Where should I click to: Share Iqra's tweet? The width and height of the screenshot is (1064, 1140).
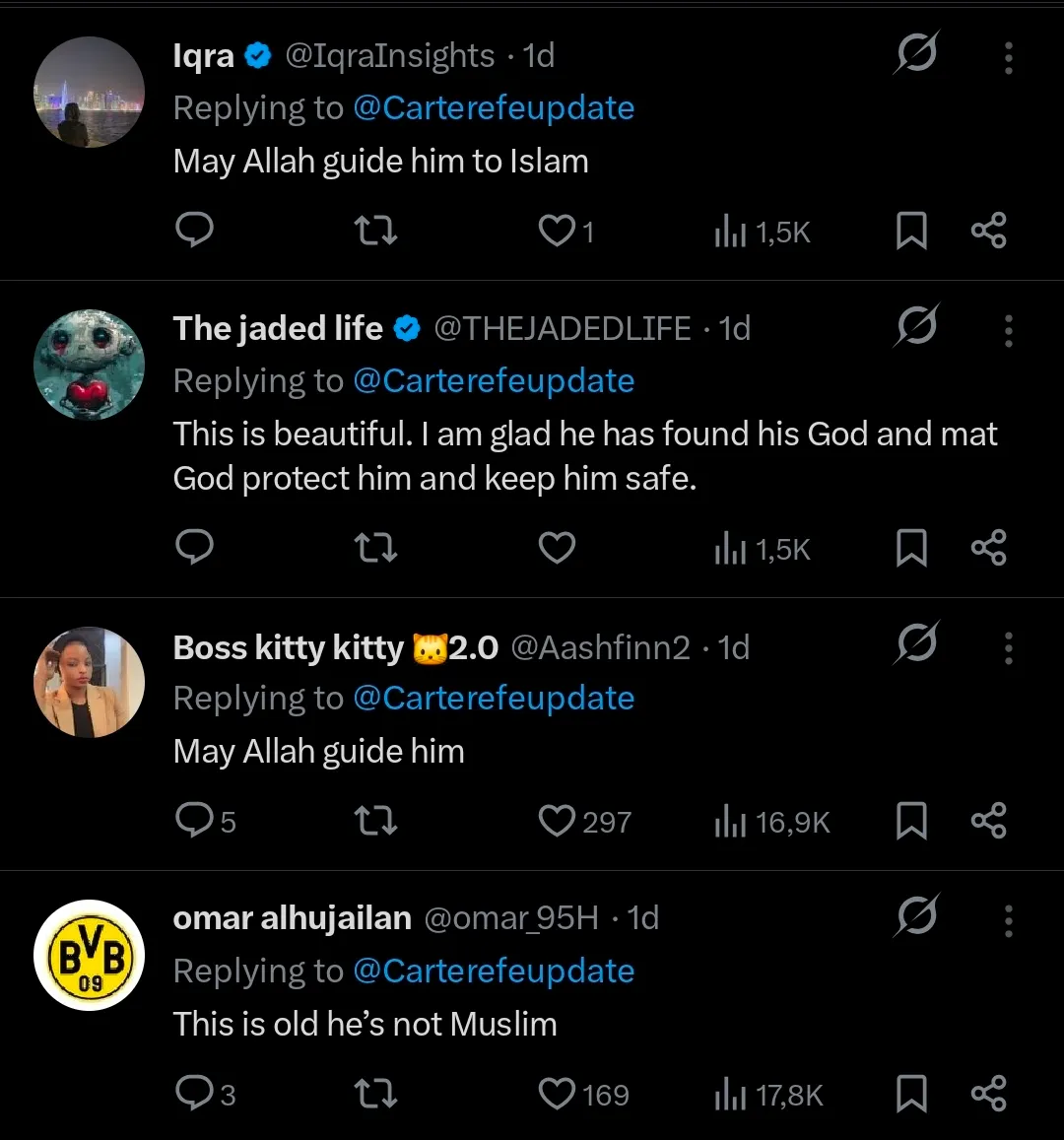click(988, 231)
